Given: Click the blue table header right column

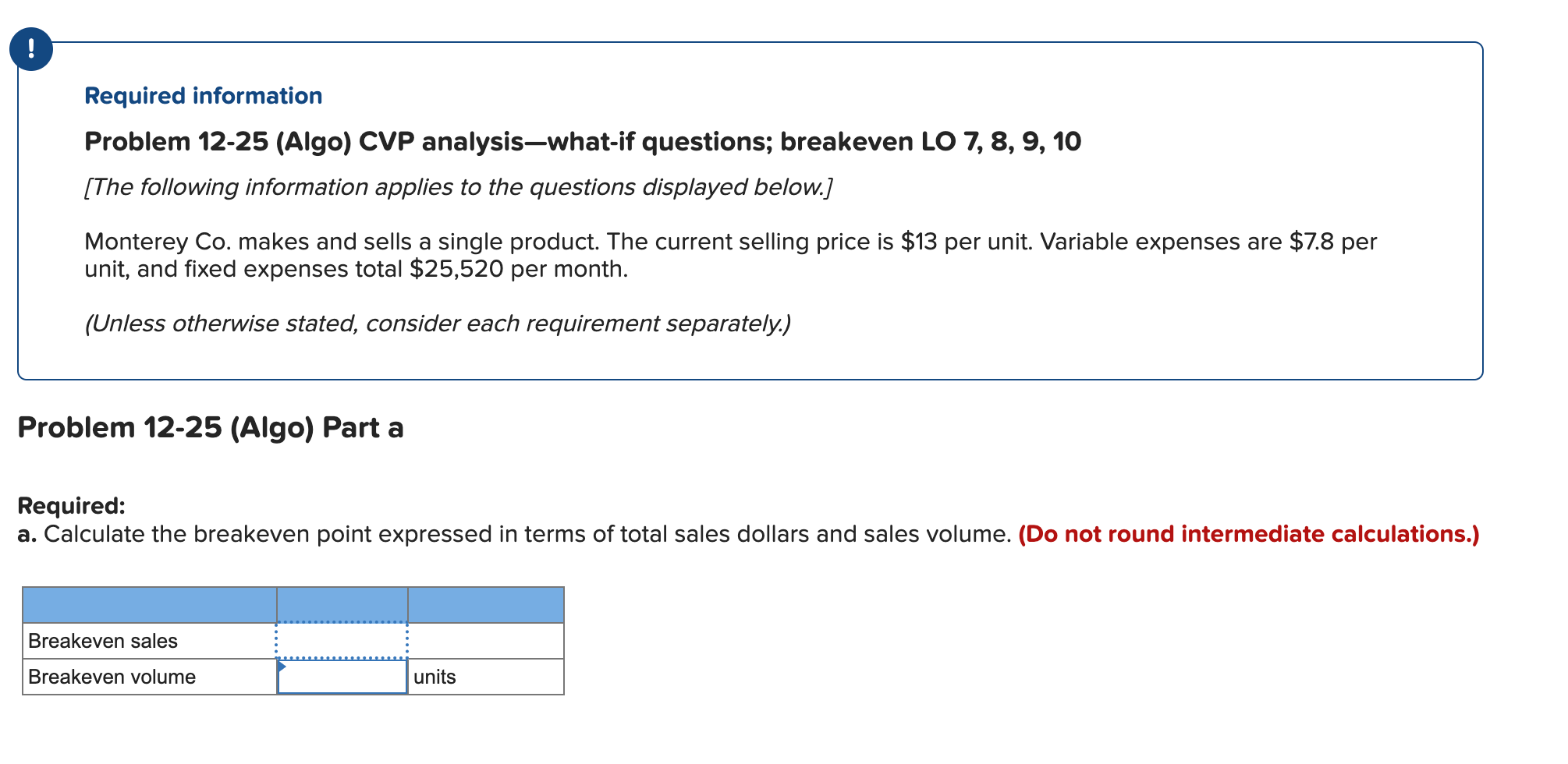Looking at the screenshot, I should pyautogui.click(x=485, y=603).
